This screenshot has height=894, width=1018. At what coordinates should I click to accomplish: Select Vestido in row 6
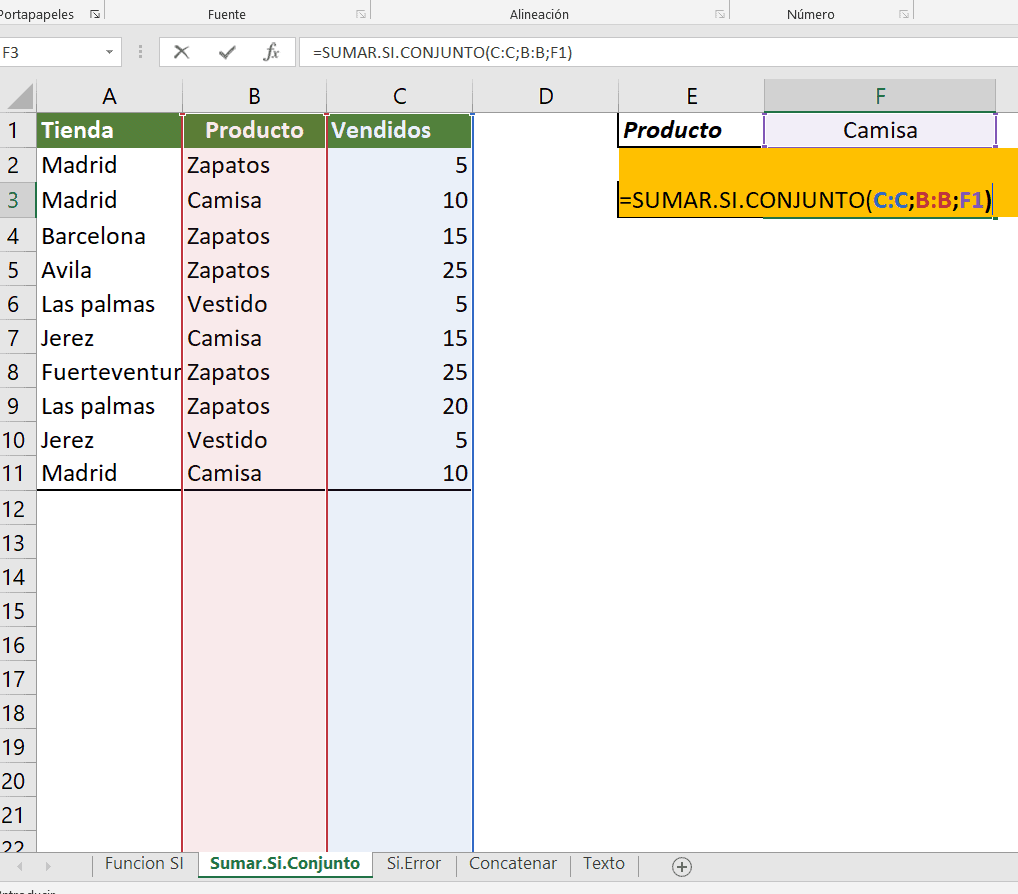(254, 304)
